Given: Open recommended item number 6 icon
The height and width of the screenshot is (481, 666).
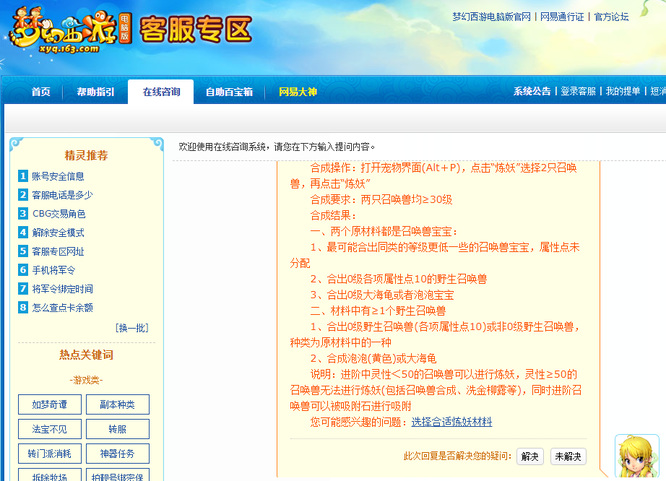Looking at the screenshot, I should (23, 270).
